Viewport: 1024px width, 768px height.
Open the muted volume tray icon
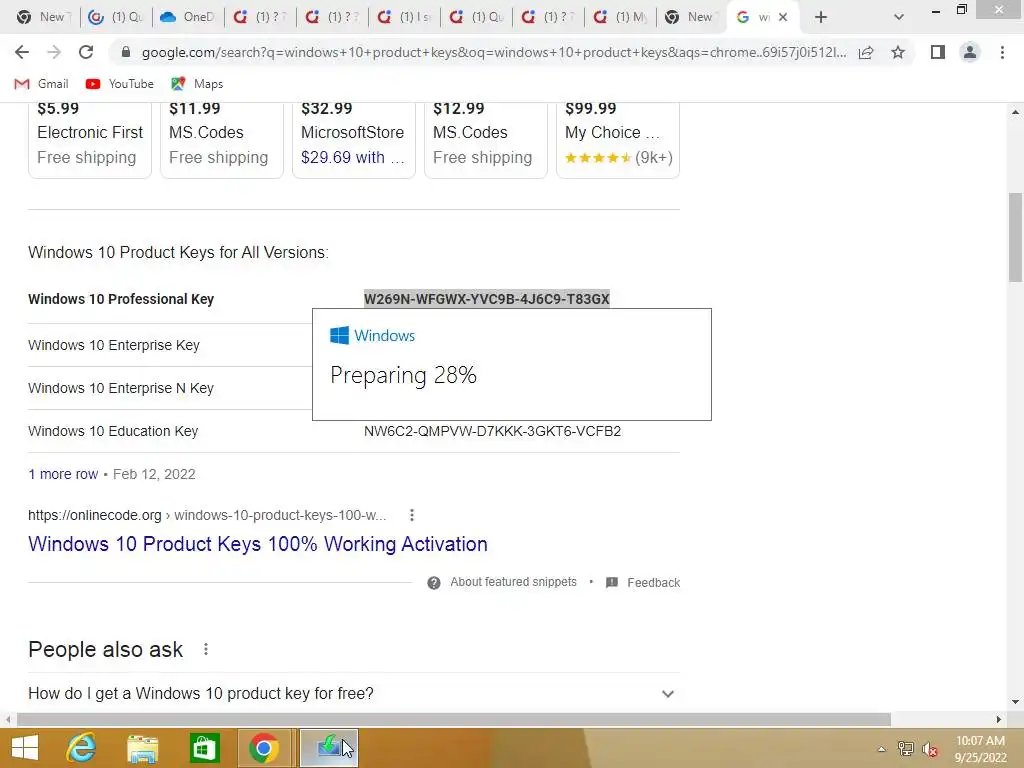(x=930, y=749)
